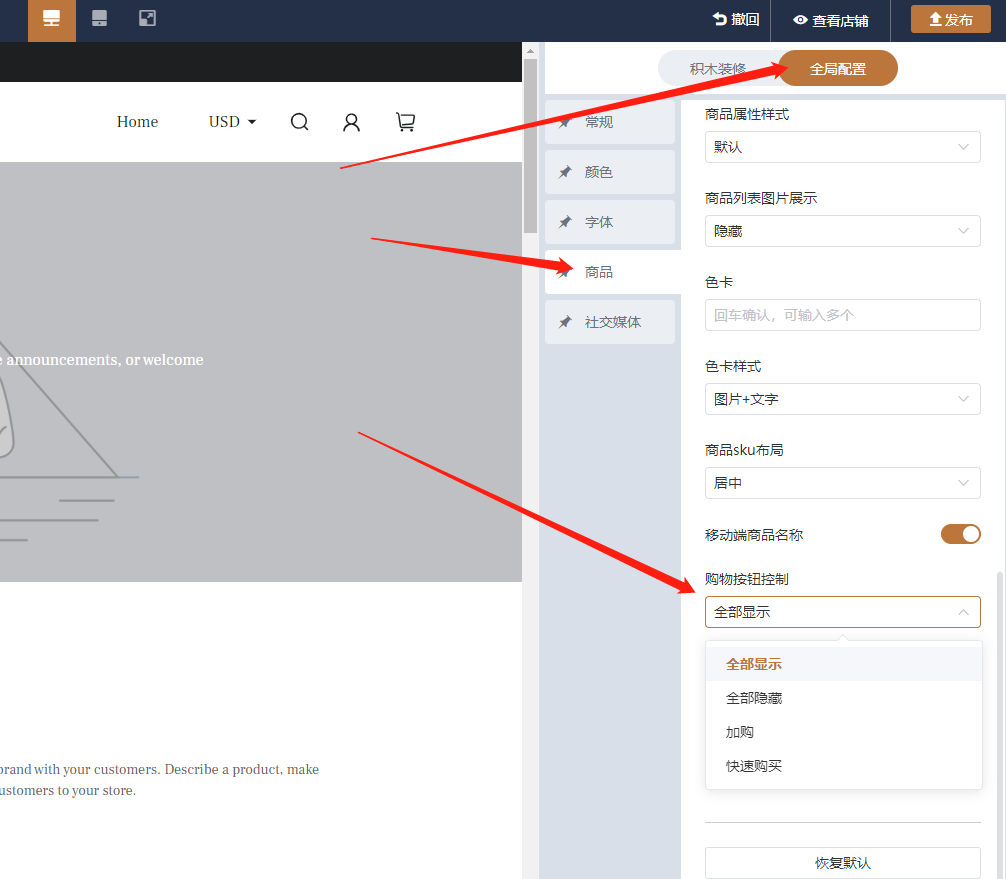Click the 色卡 input field
The image size is (1006, 879).
tap(842, 315)
